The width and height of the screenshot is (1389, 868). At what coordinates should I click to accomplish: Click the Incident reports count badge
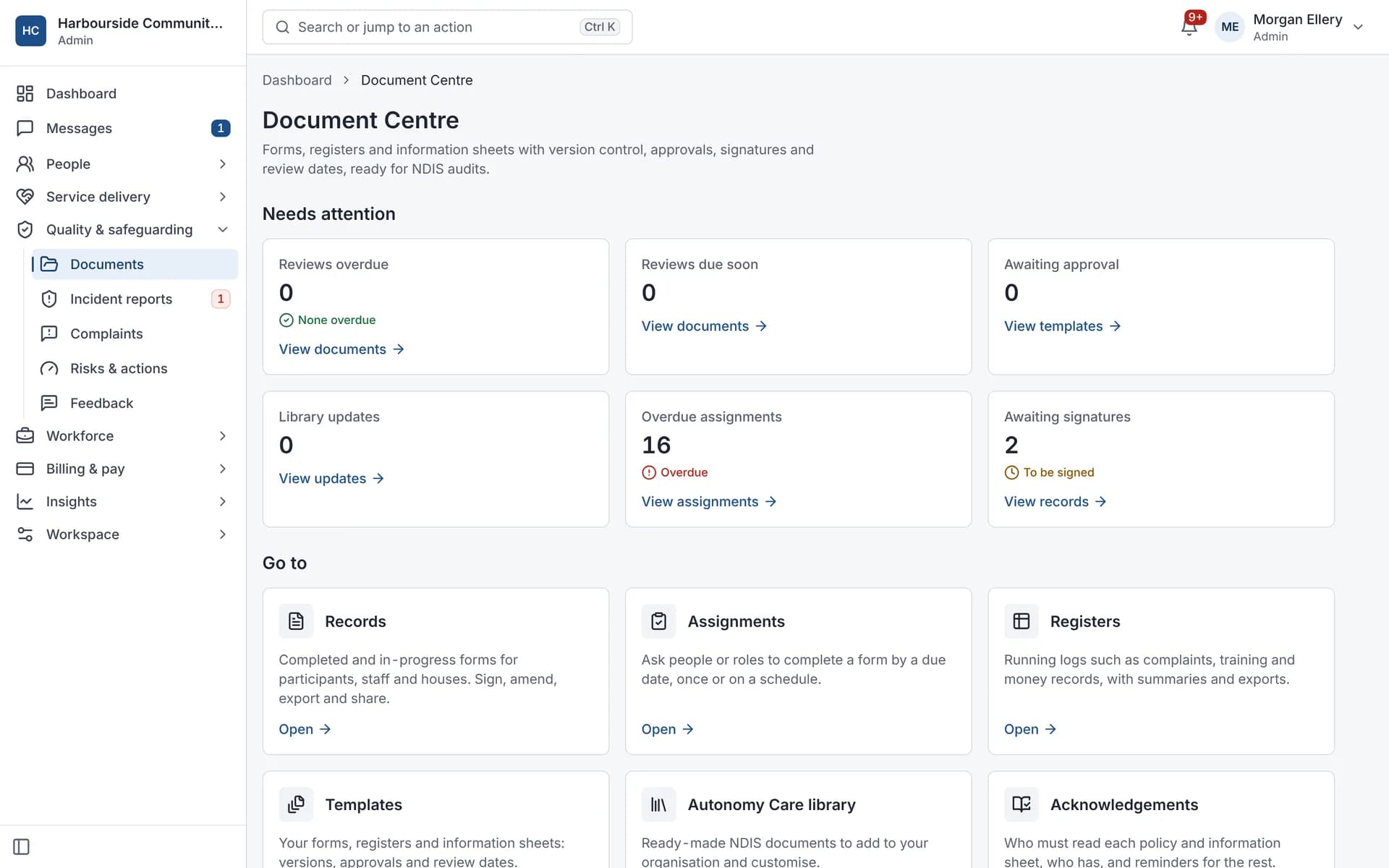pos(221,299)
